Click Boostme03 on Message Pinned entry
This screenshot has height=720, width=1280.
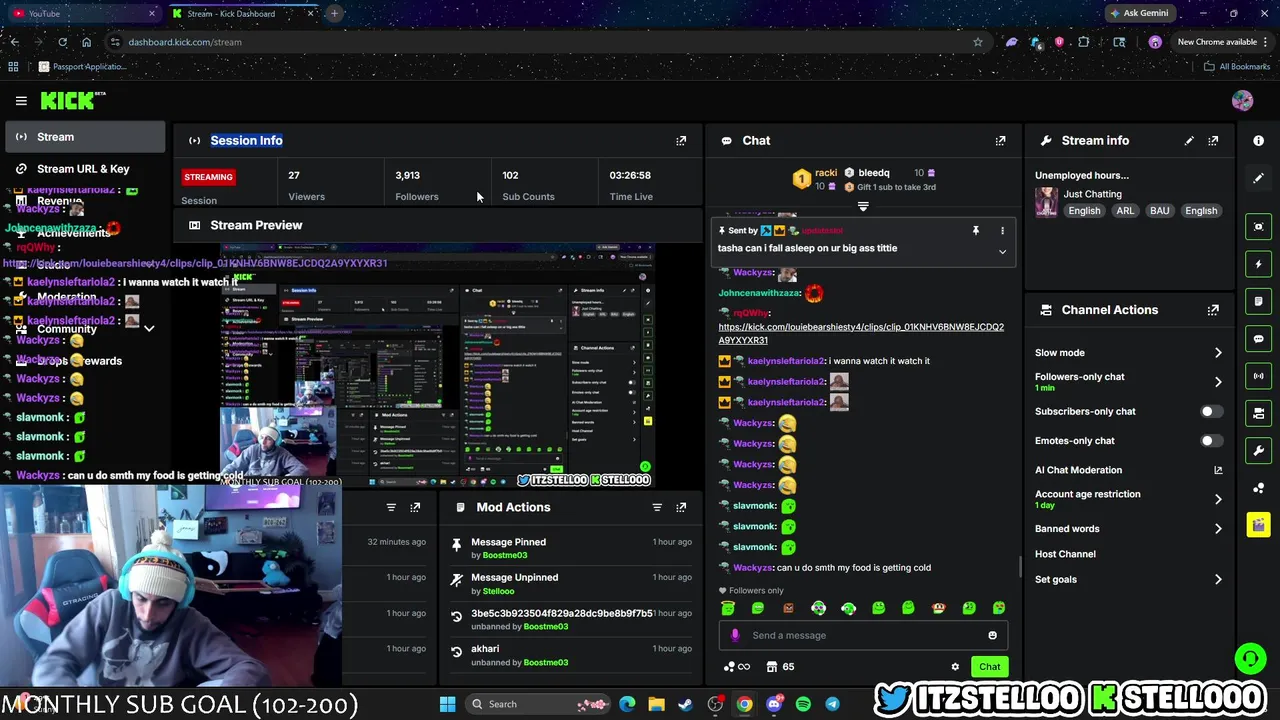tap(504, 555)
